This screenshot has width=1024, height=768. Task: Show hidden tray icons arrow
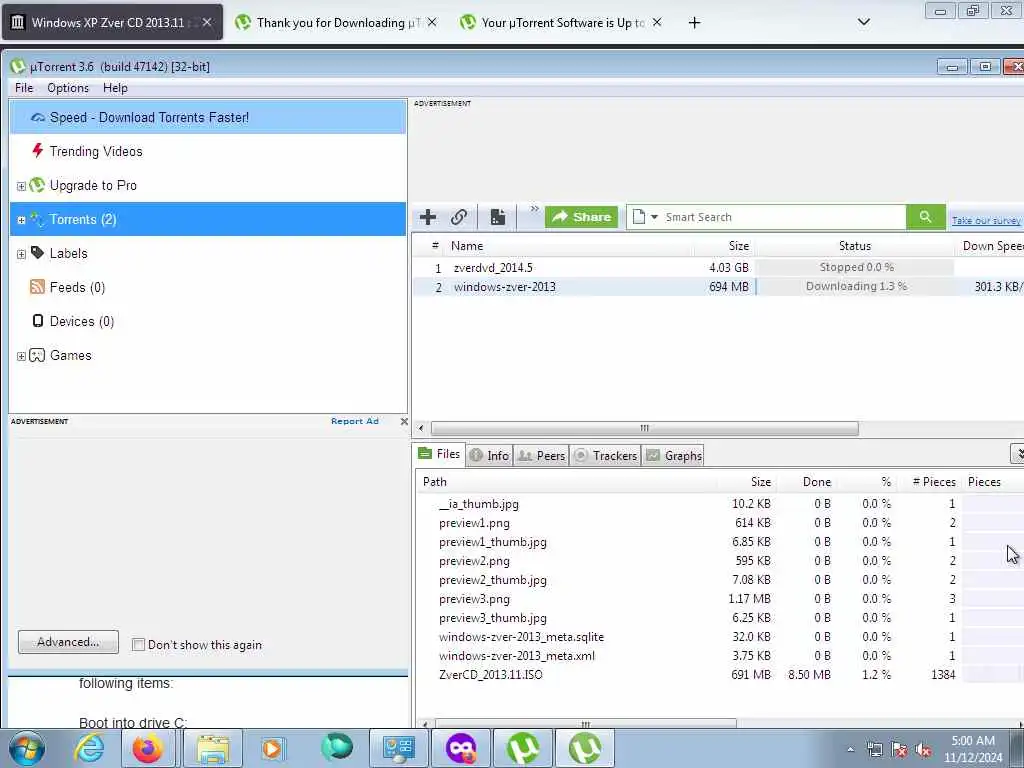[850, 750]
